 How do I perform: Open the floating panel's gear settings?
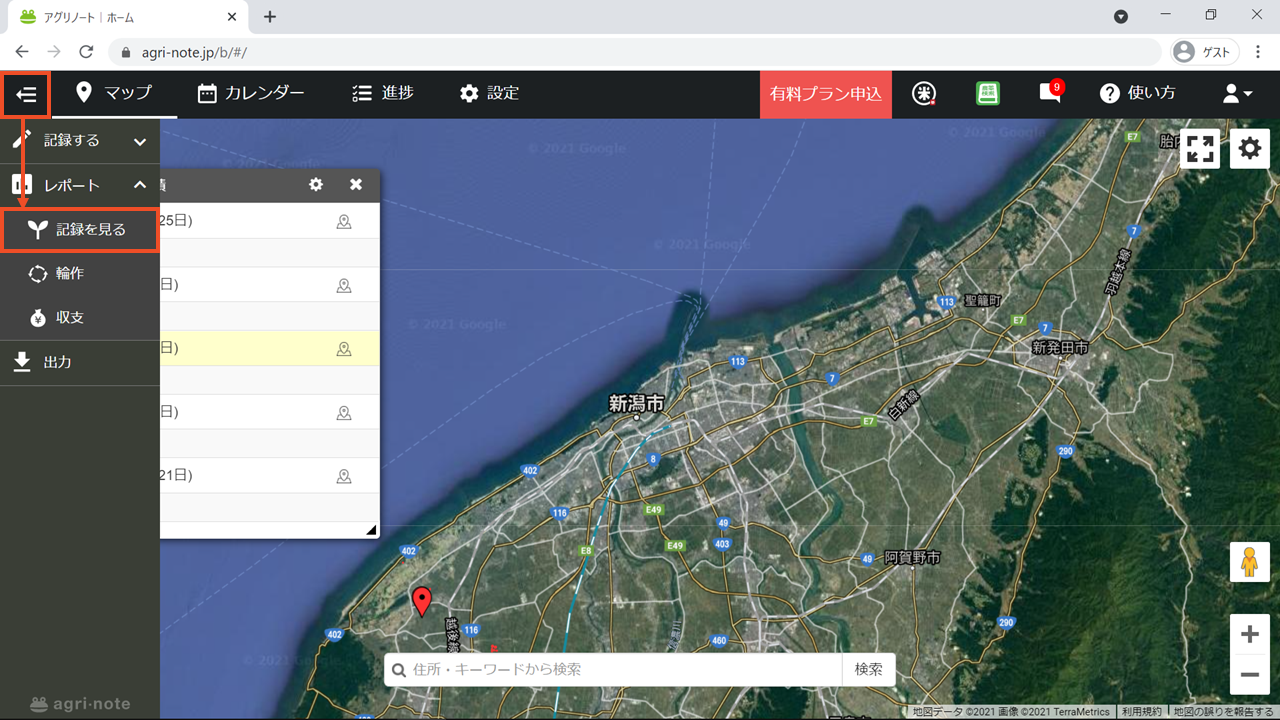pos(316,185)
